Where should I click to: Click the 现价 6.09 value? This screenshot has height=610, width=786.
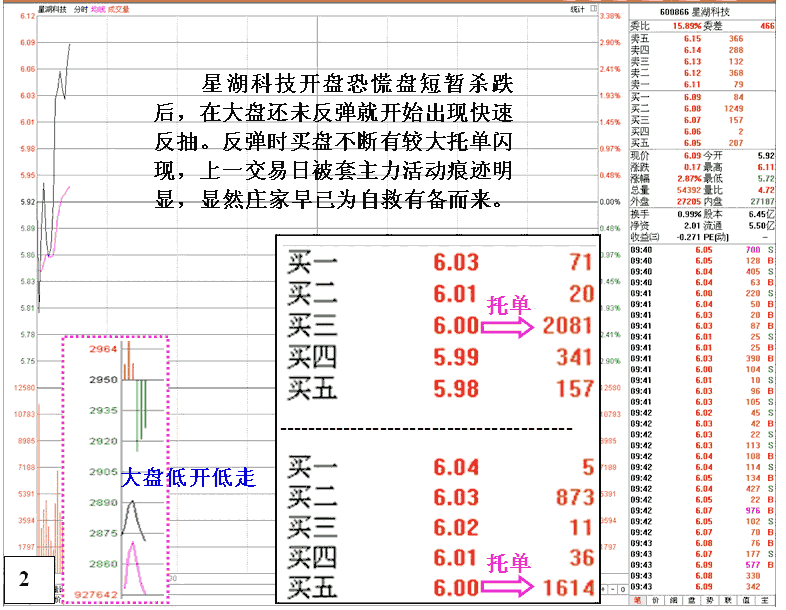(x=692, y=156)
